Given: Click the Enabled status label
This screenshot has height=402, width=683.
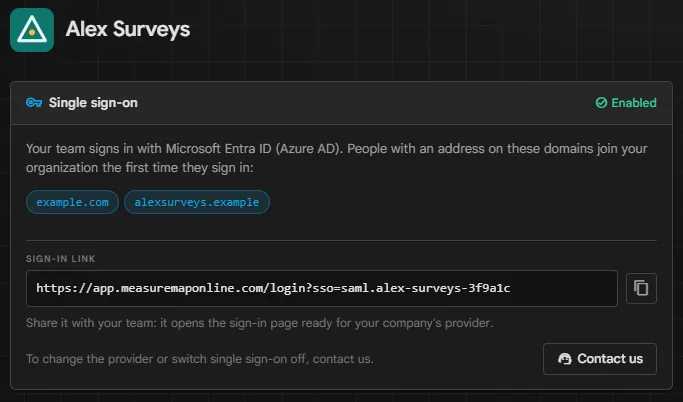Looking at the screenshot, I should [x=634, y=103].
